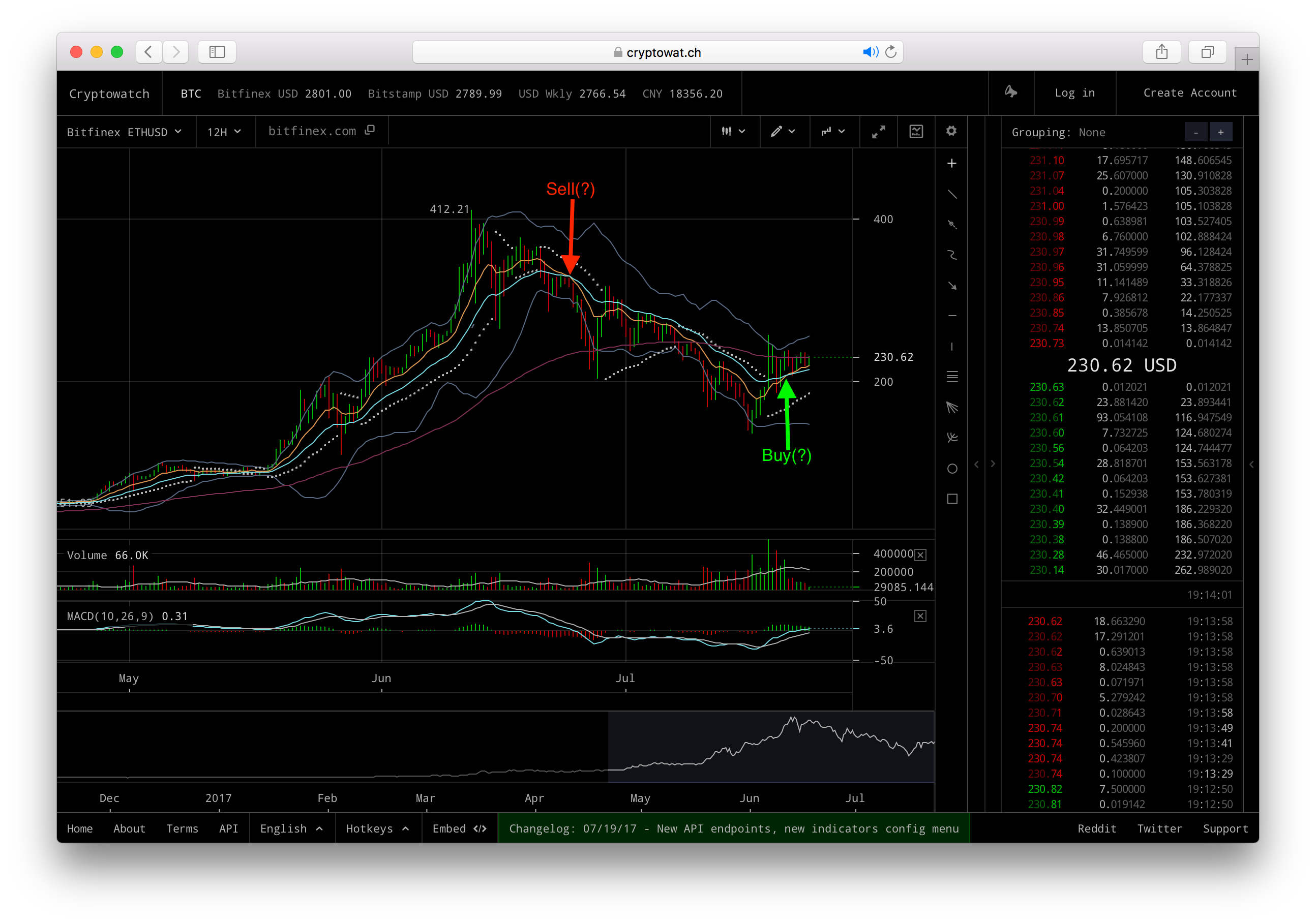Reload the page in Safari
The image size is (1316, 924).
890,52
